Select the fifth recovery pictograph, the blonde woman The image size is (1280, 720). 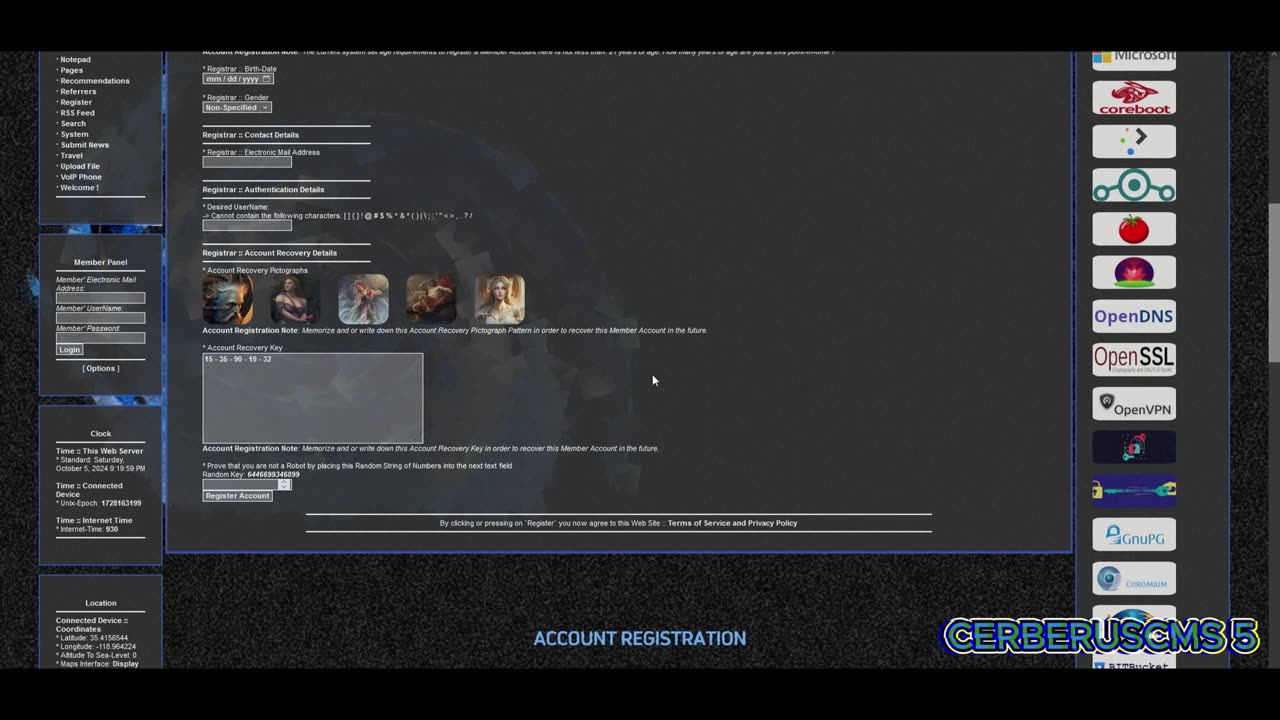click(499, 299)
